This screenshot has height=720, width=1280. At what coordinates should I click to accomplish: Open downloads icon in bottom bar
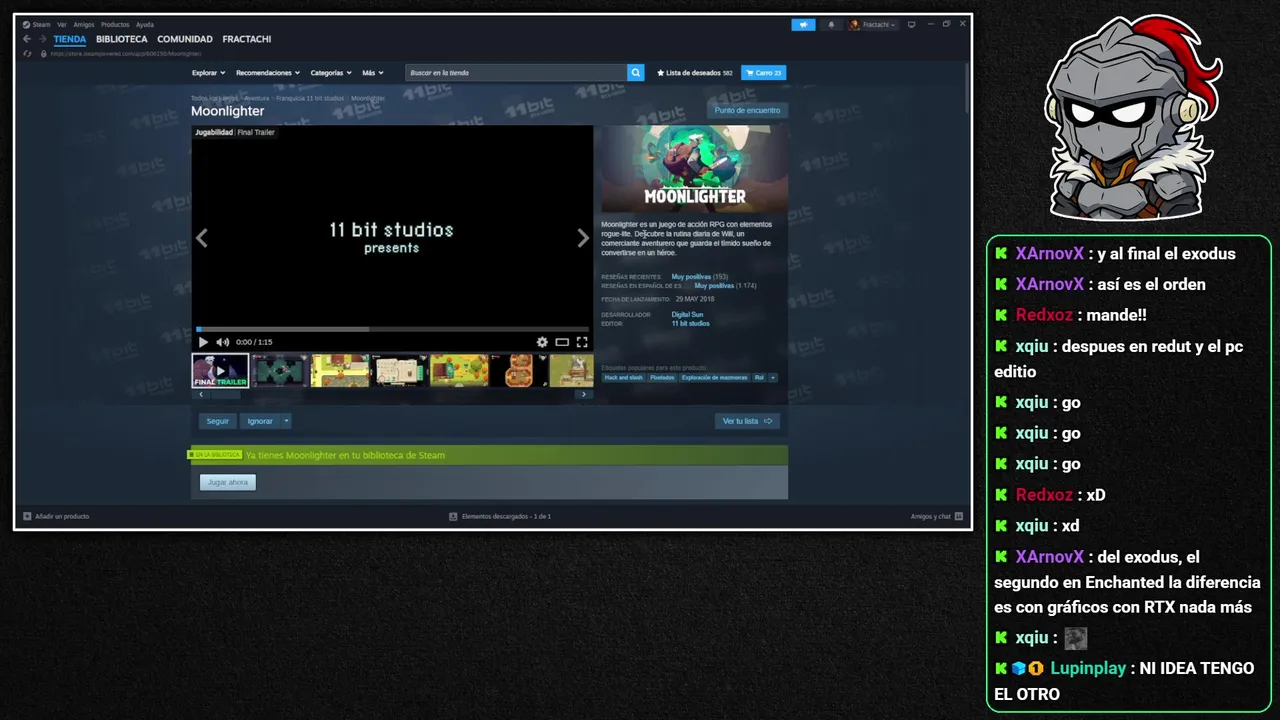coord(453,516)
